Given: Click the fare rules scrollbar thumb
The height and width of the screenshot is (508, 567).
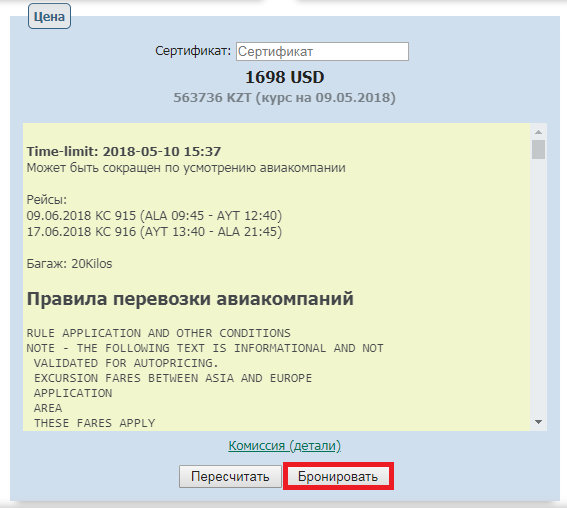Looking at the screenshot, I should (x=538, y=149).
